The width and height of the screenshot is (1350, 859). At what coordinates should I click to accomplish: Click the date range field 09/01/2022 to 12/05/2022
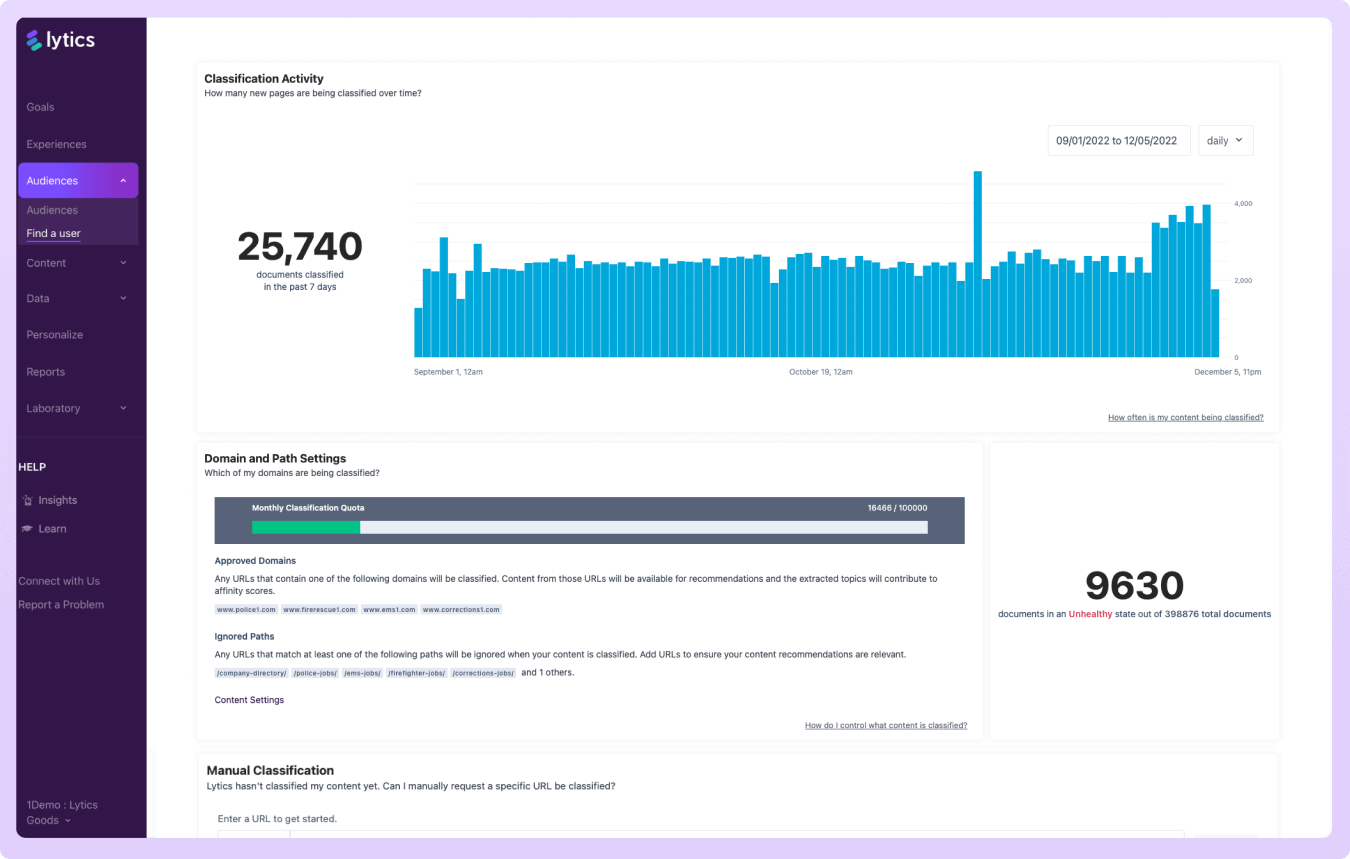coord(1116,141)
